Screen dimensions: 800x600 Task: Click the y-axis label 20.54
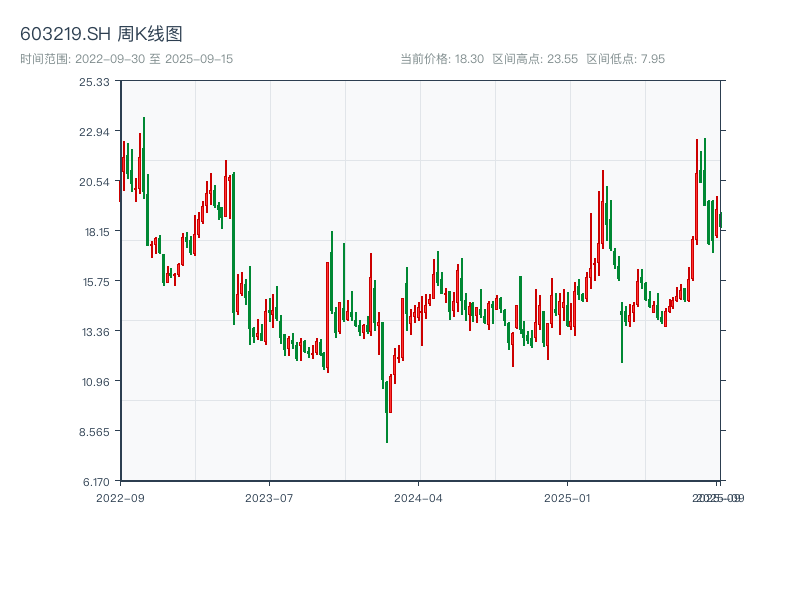[x=94, y=182]
